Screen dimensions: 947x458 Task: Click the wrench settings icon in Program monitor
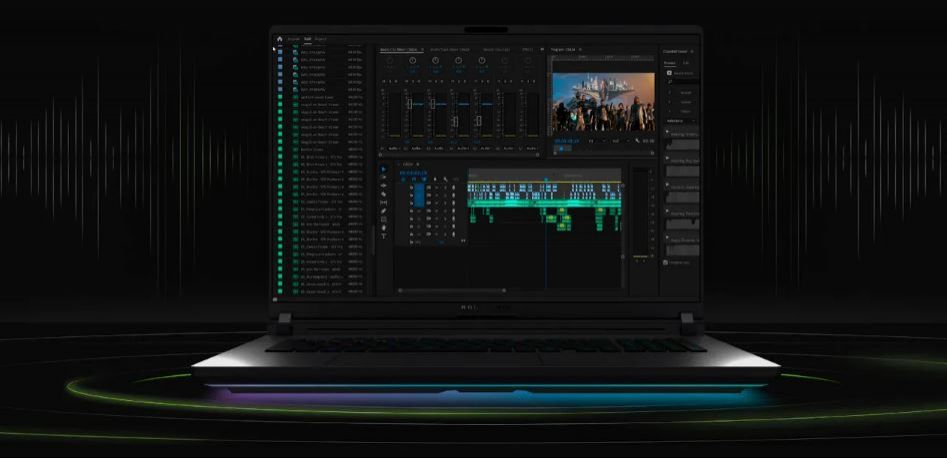[x=637, y=141]
